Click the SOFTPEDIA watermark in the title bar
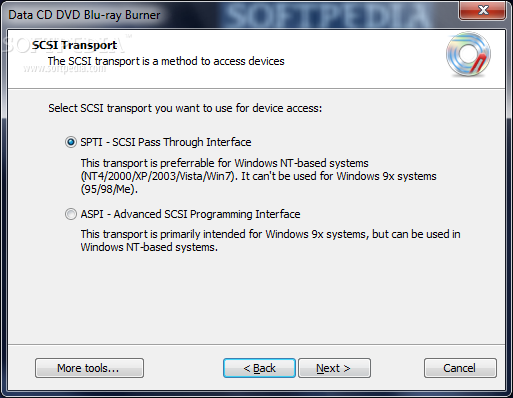The width and height of the screenshot is (513, 398). 328,16
